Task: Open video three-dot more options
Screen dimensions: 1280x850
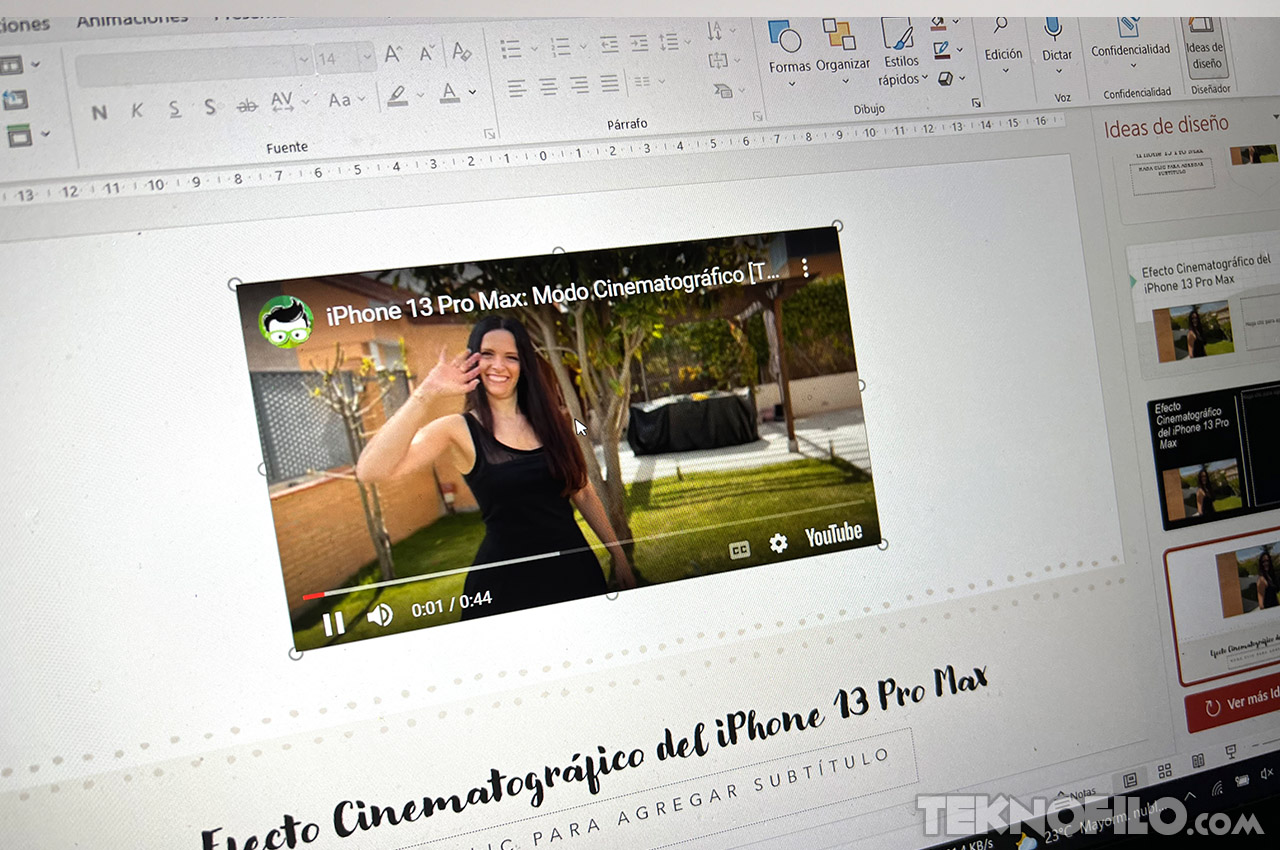Action: coord(804,267)
